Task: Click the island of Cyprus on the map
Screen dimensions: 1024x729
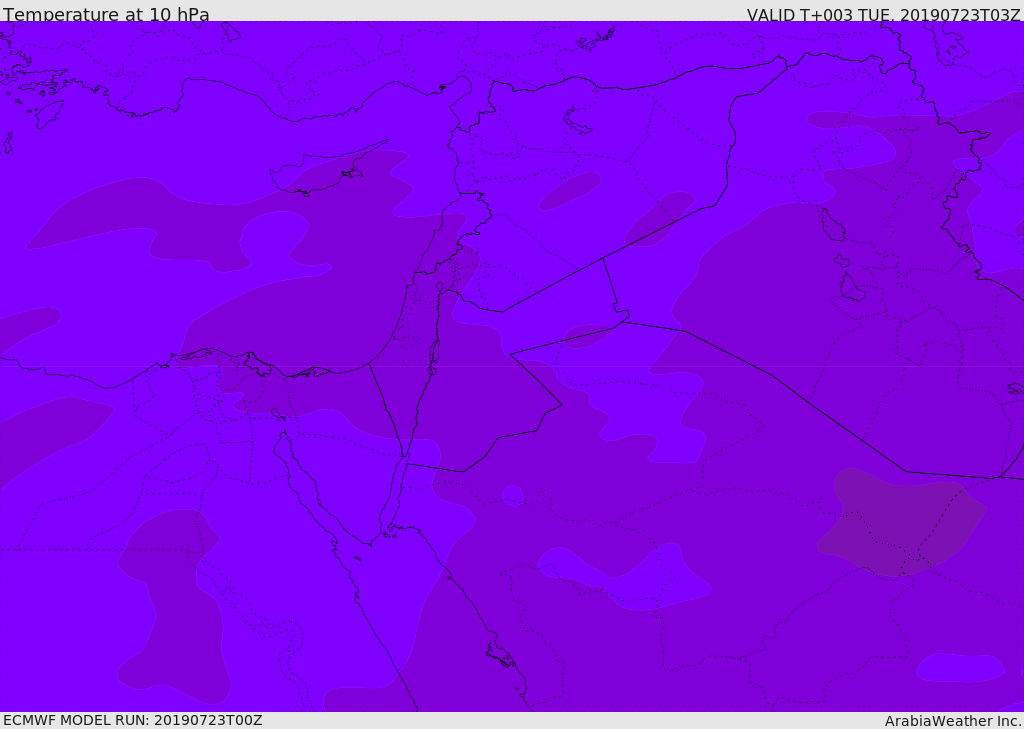Action: 319,172
